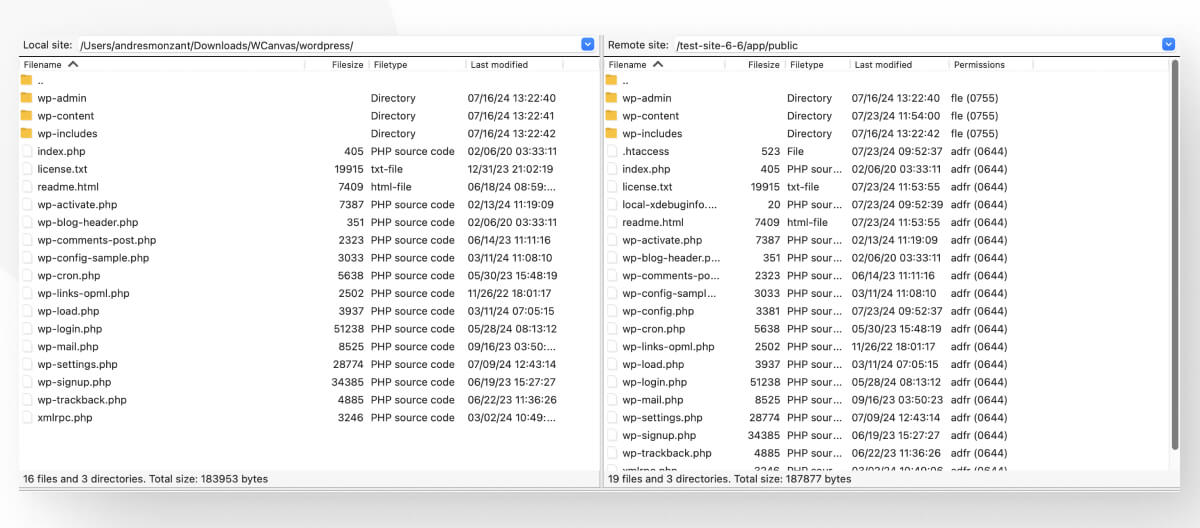Click the index.php file icon in local pane
Screen dimensions: 1200x528
click(x=26, y=152)
